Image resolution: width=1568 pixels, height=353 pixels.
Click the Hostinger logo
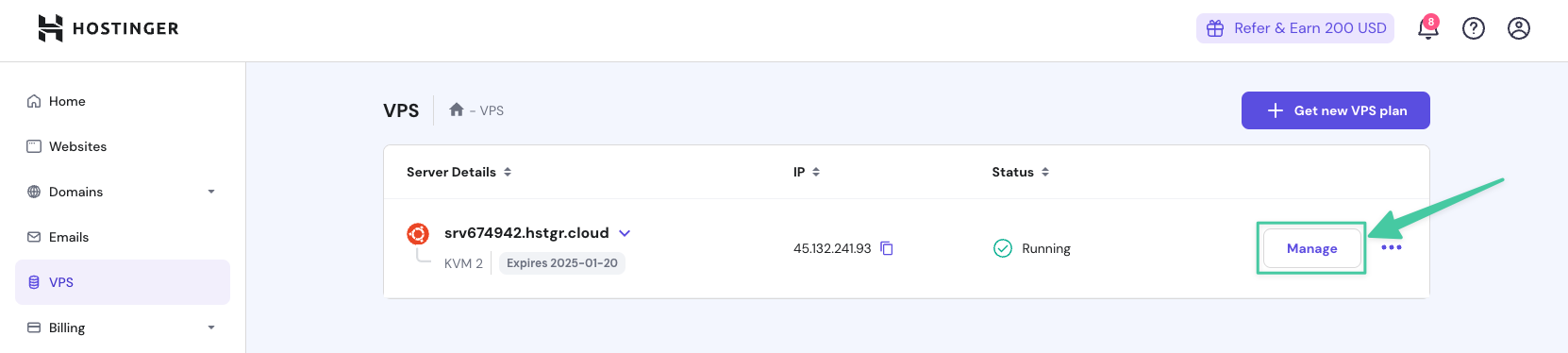pyautogui.click(x=108, y=28)
